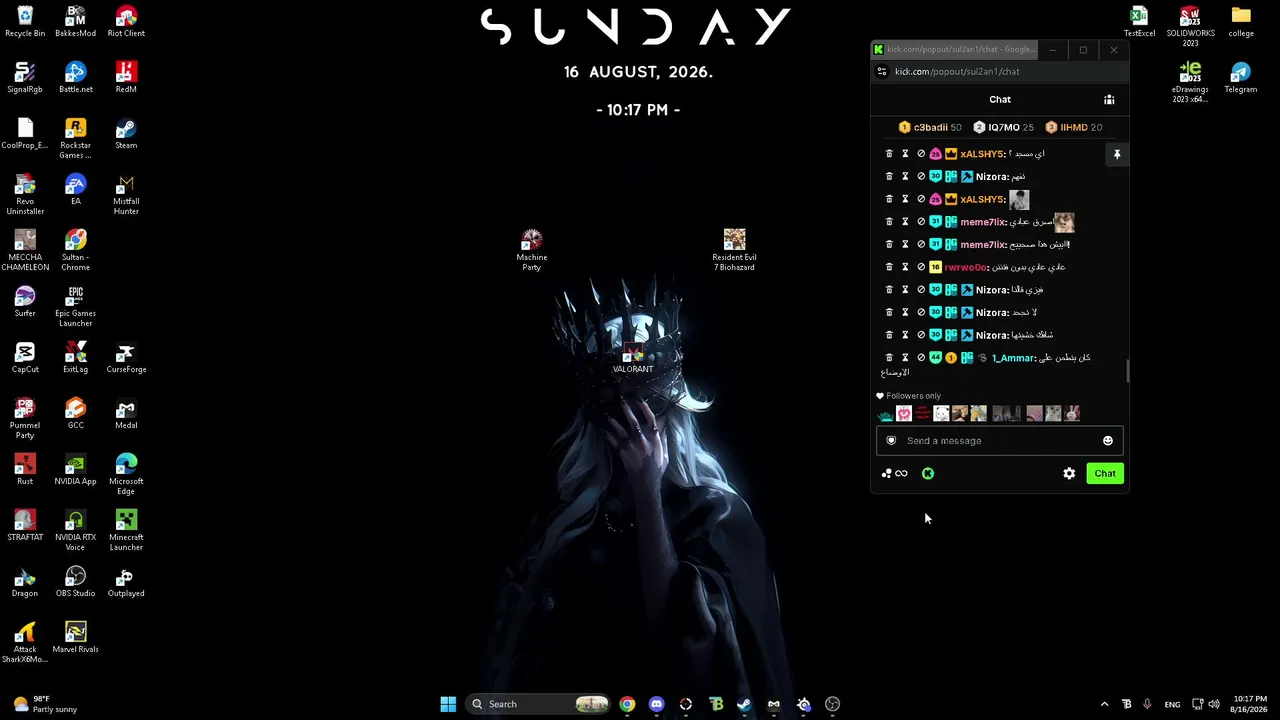The width and height of the screenshot is (1280, 720).
Task: Ban rwrwo0o with the circle-slash icon
Action: click(x=921, y=267)
